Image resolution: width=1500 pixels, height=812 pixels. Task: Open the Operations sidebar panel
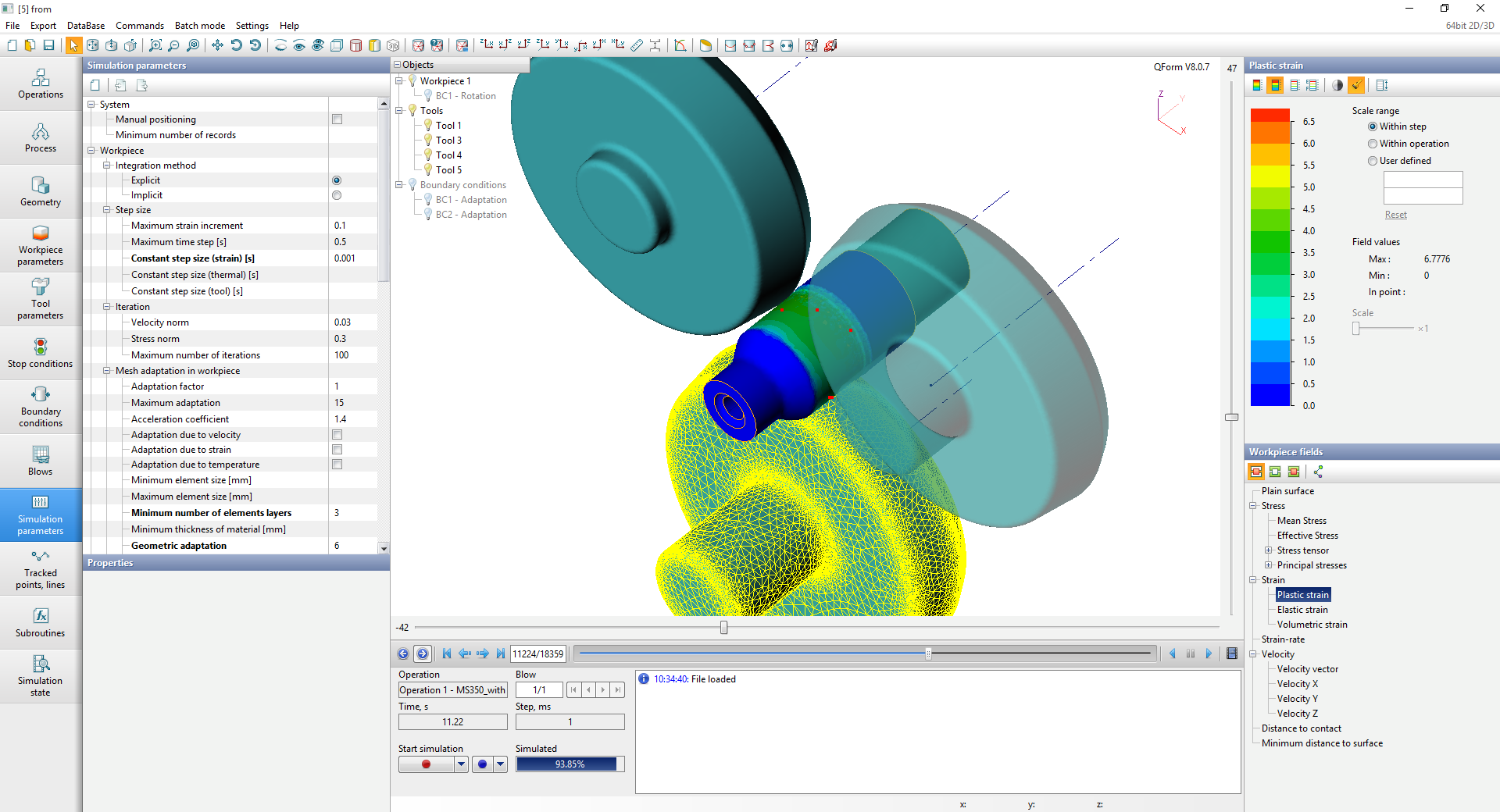41,84
